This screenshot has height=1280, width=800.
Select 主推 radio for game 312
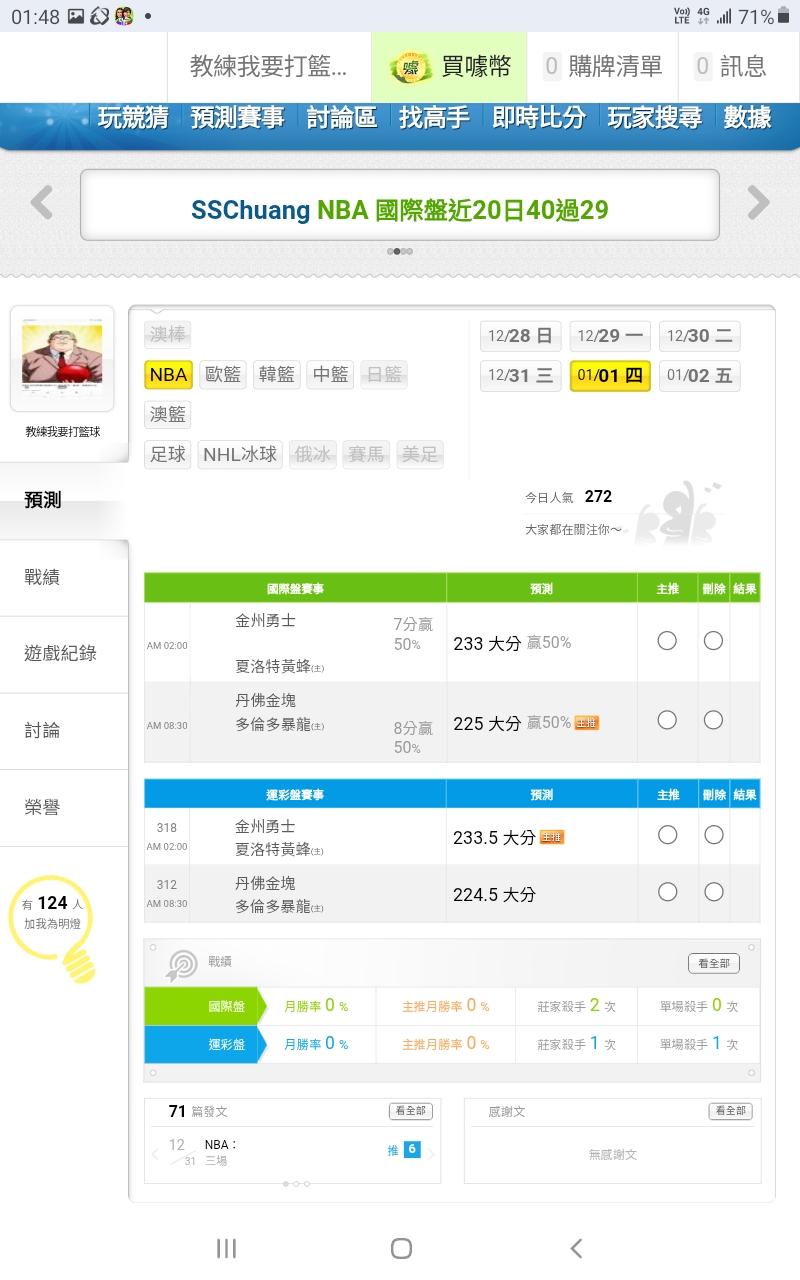(667, 892)
